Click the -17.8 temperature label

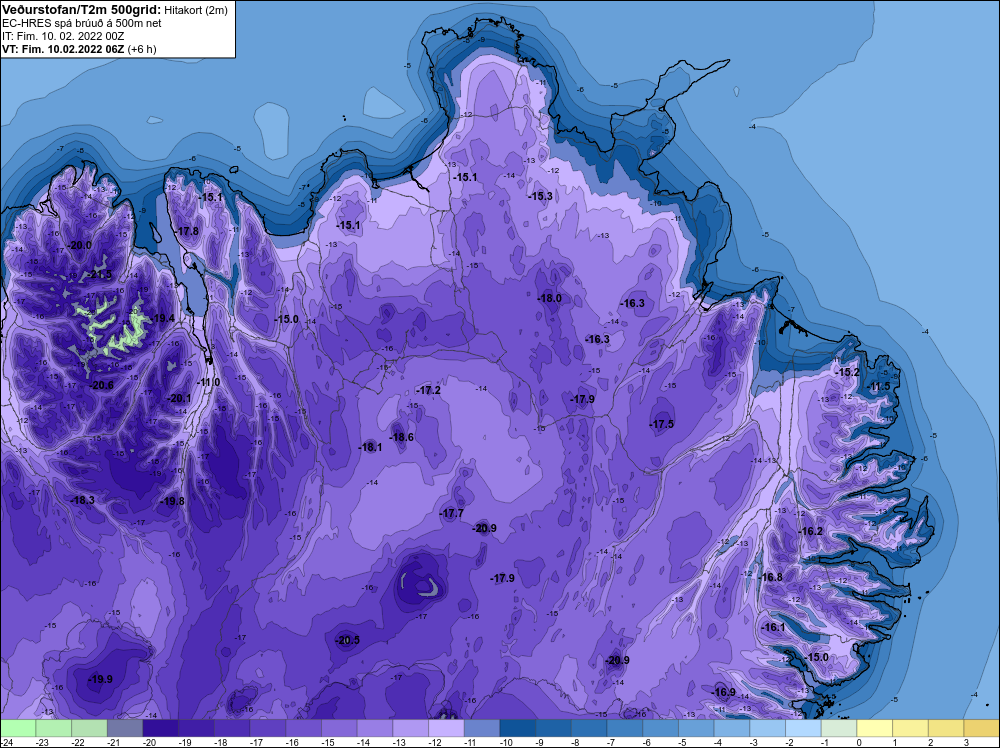point(188,231)
